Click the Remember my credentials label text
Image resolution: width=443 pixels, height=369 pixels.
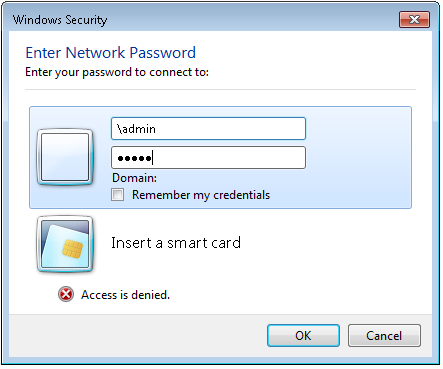201,195
